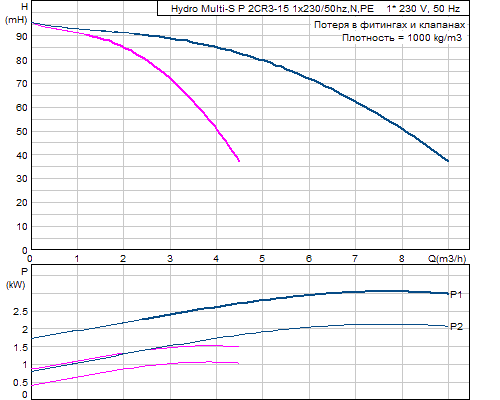
Task: Click the 2.5 value on the power axis
Action: tap(20, 312)
